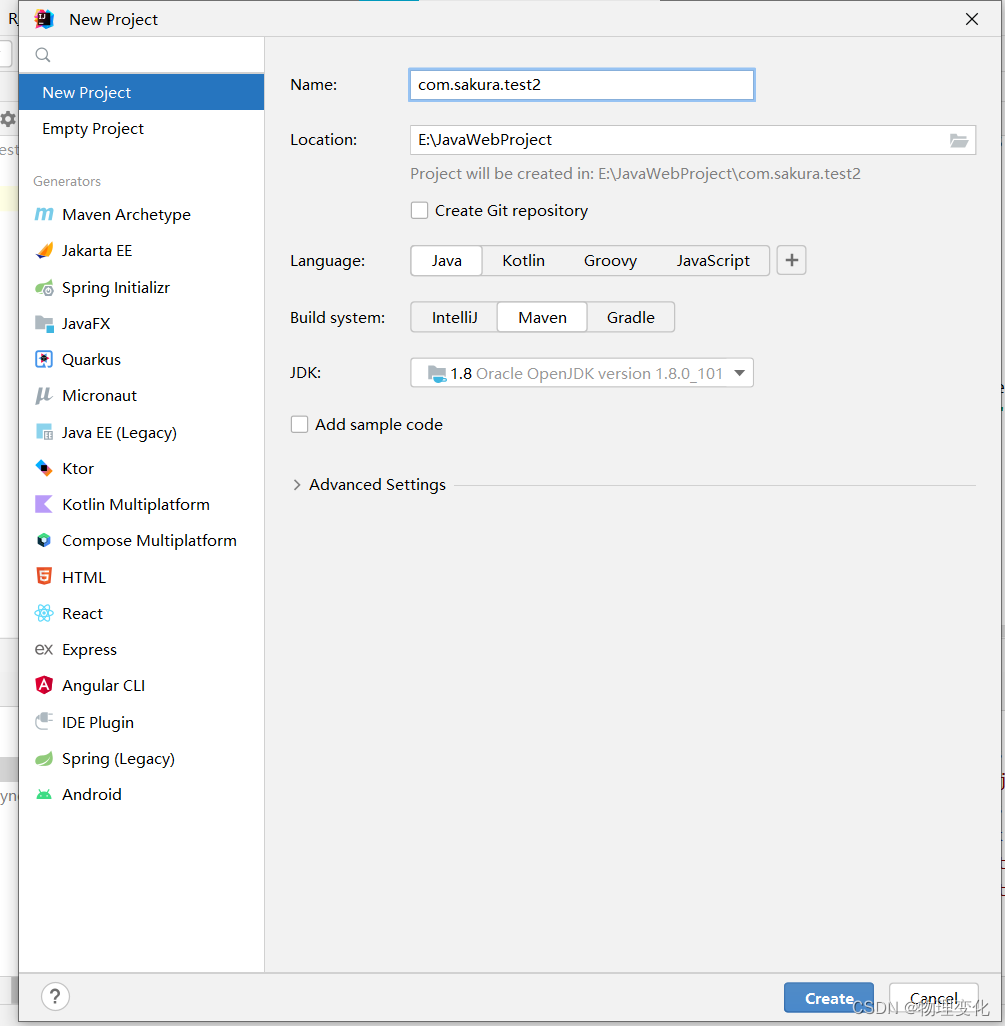
Task: Select New Project in the sidebar
Action: point(141,92)
